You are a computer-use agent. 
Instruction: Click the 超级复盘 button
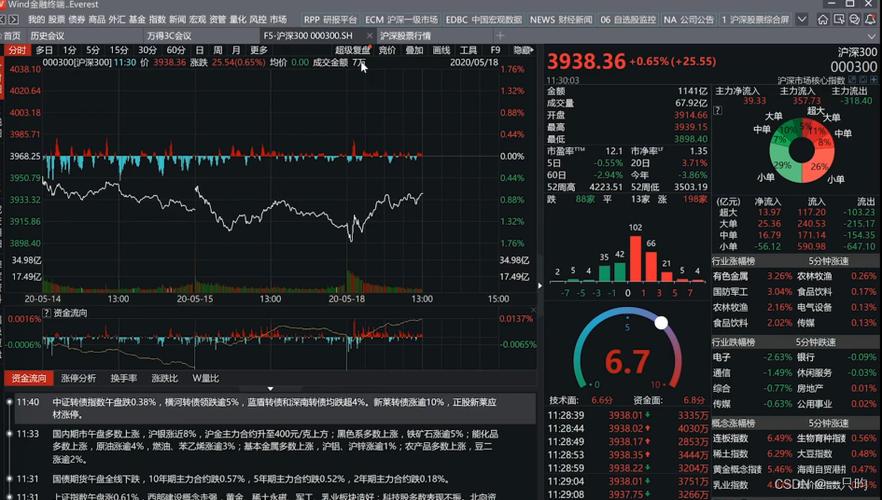pos(353,50)
